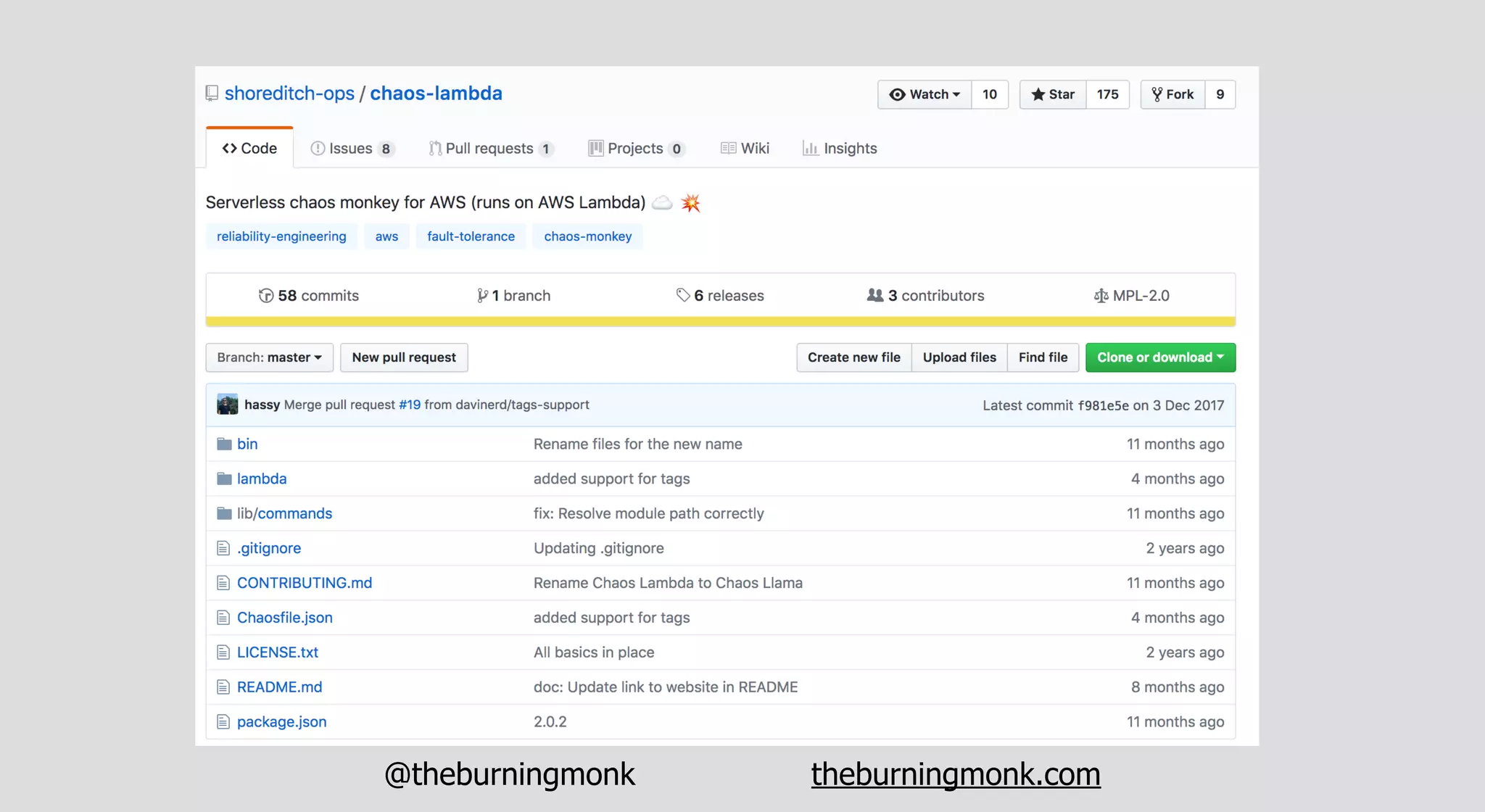Open the MPL-2.0 license link

point(1132,296)
